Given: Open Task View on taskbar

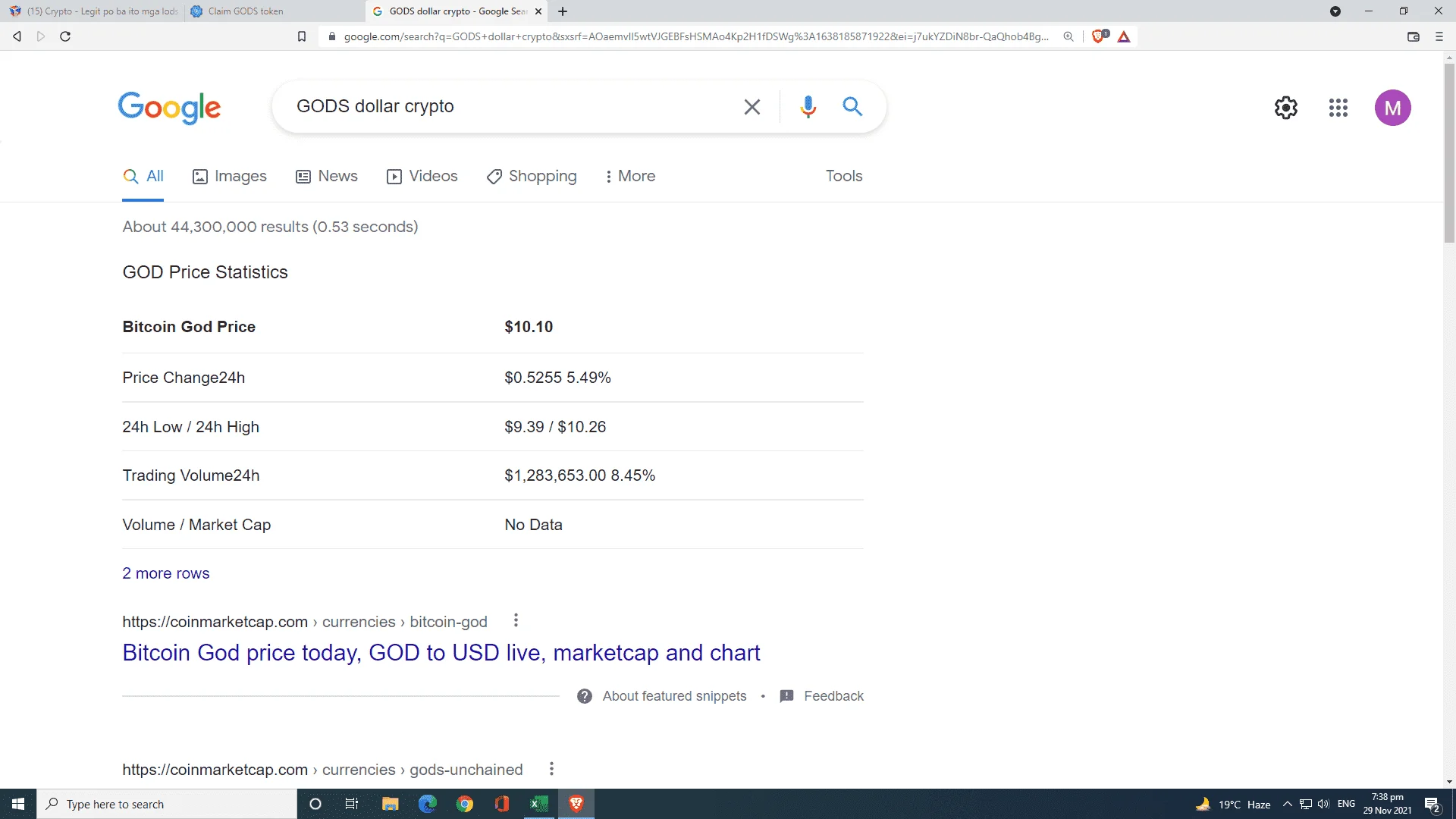Looking at the screenshot, I should pos(352,804).
